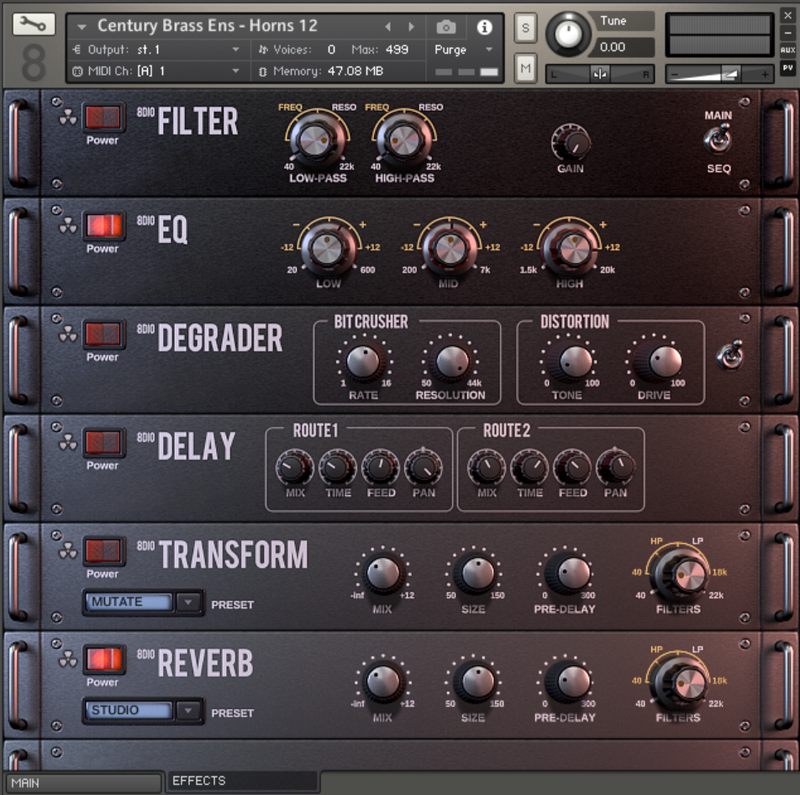The image size is (800, 795).
Task: Go to previous instrument arrow
Action: click(x=388, y=27)
